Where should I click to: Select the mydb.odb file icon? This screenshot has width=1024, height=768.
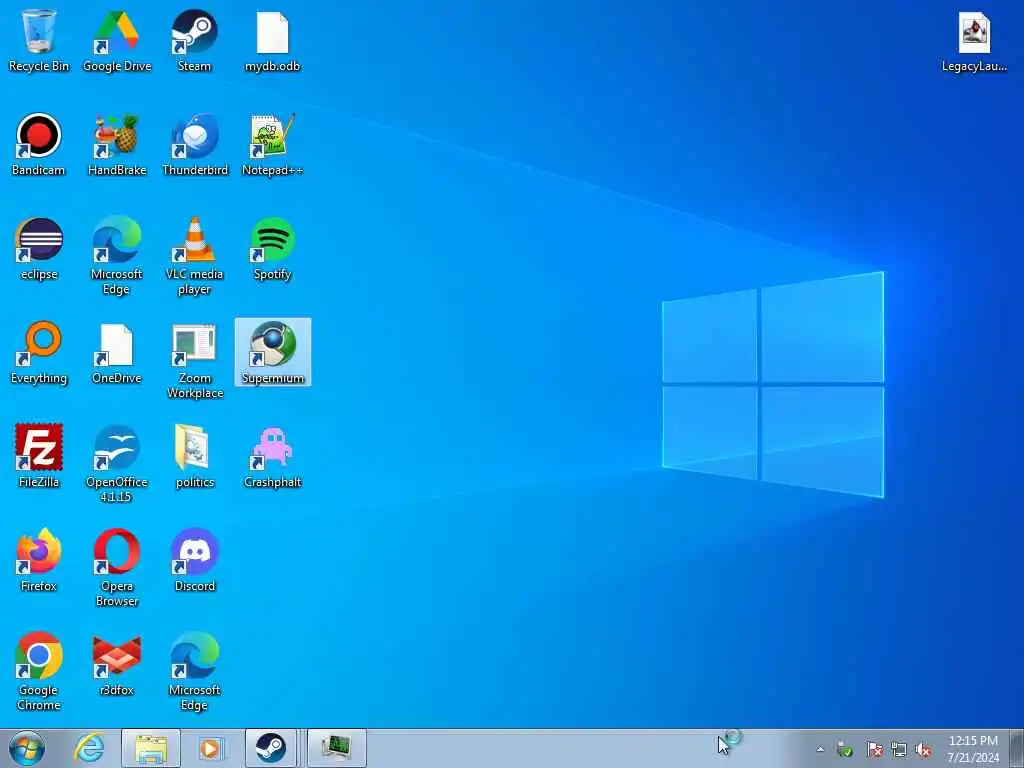tap(272, 40)
